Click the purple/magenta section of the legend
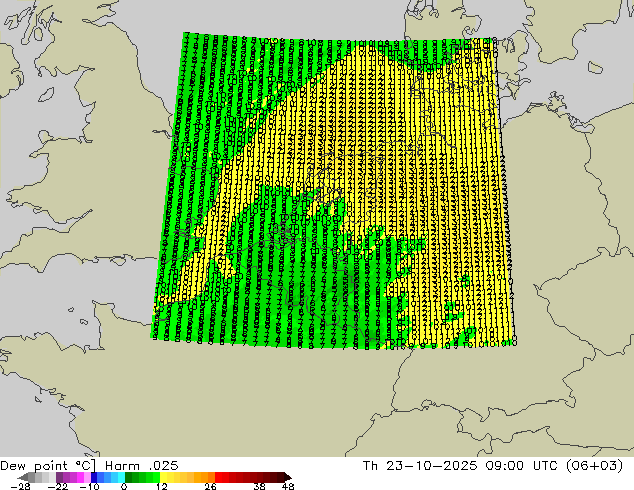Image resolution: width=634 pixels, height=490 pixels. coord(73,477)
